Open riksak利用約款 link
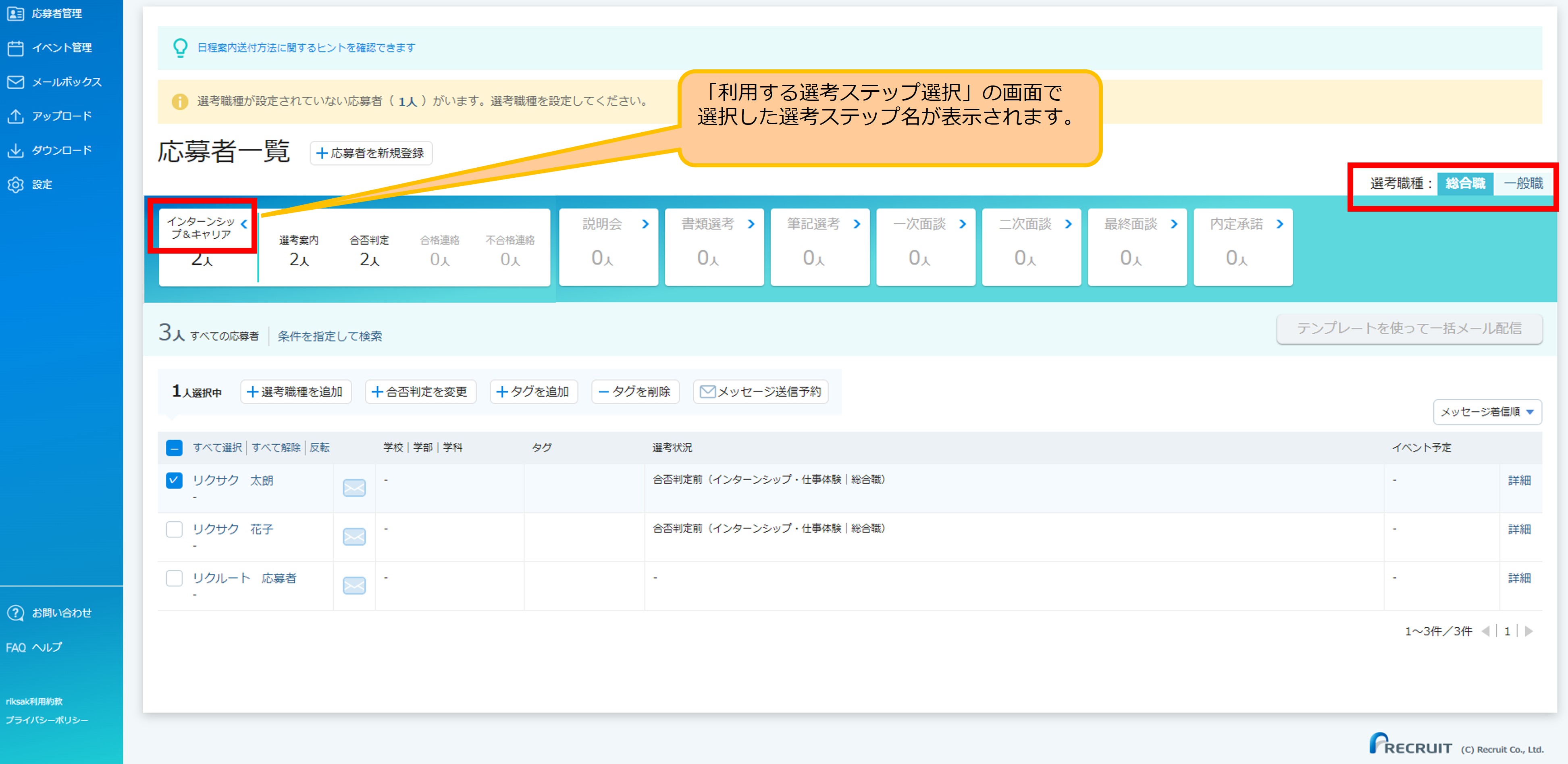Viewport: 1568px width, 764px height. 34,701
